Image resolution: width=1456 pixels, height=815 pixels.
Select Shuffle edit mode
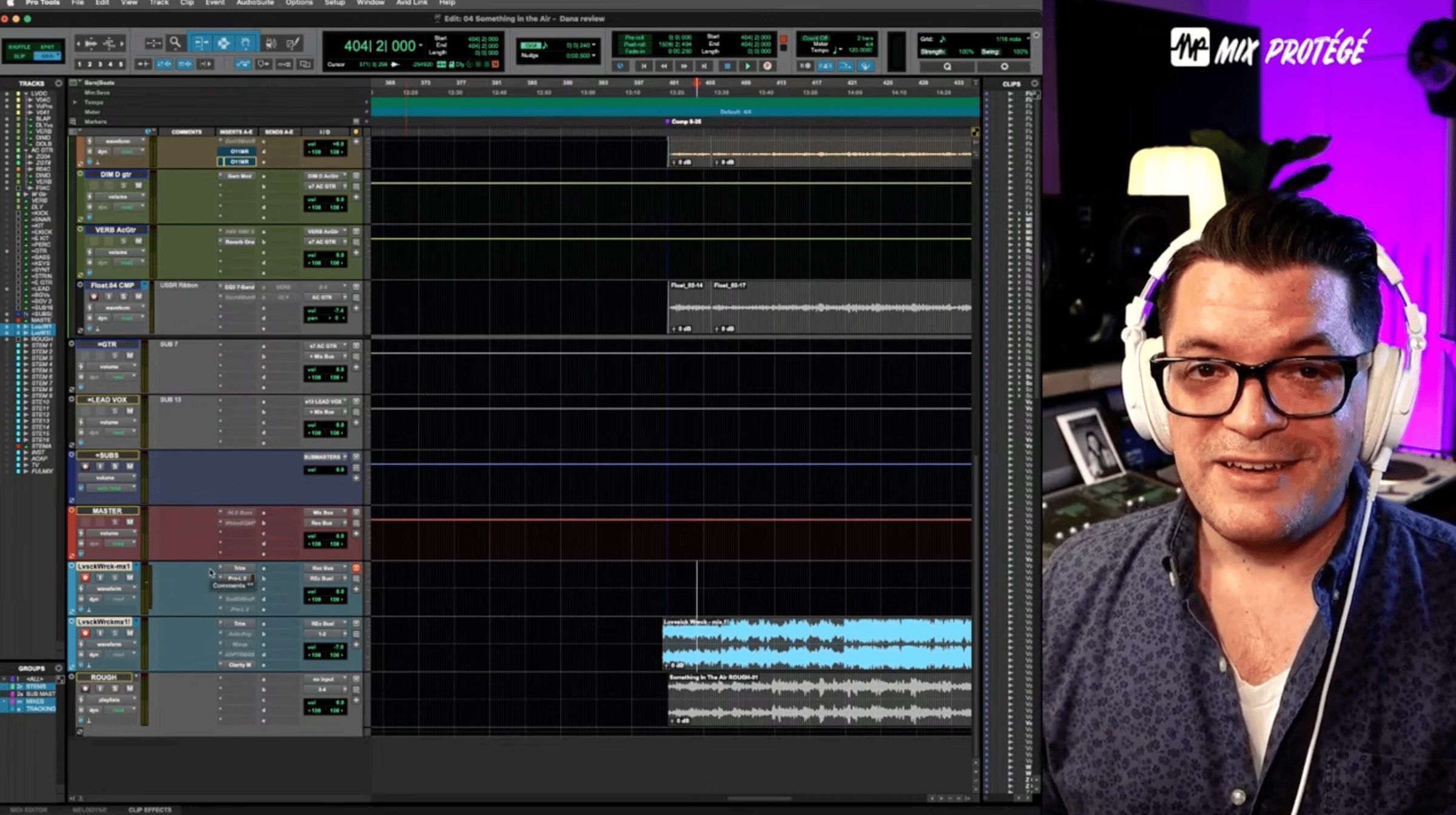[x=19, y=47]
